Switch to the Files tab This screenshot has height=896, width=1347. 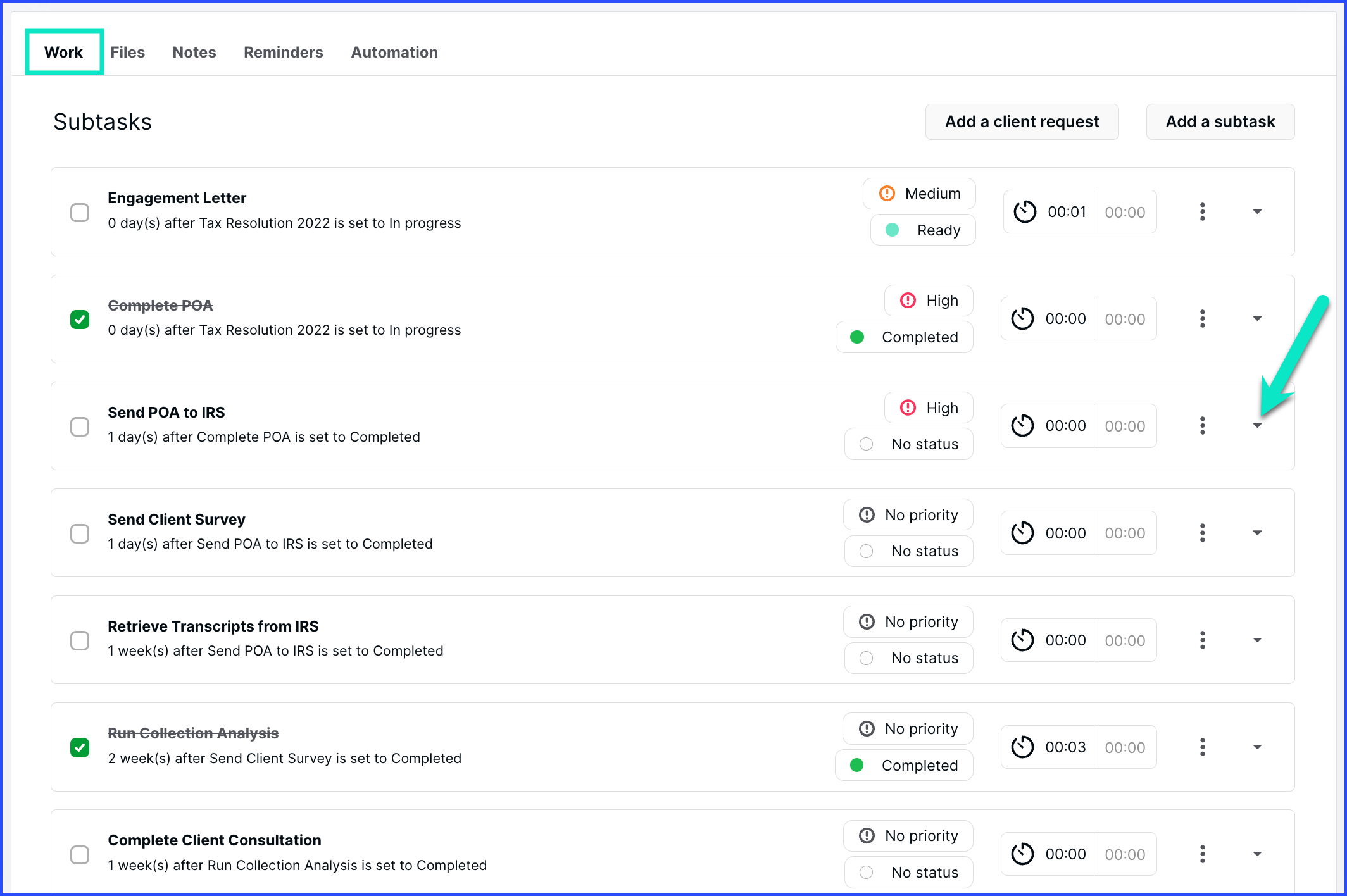coord(127,52)
